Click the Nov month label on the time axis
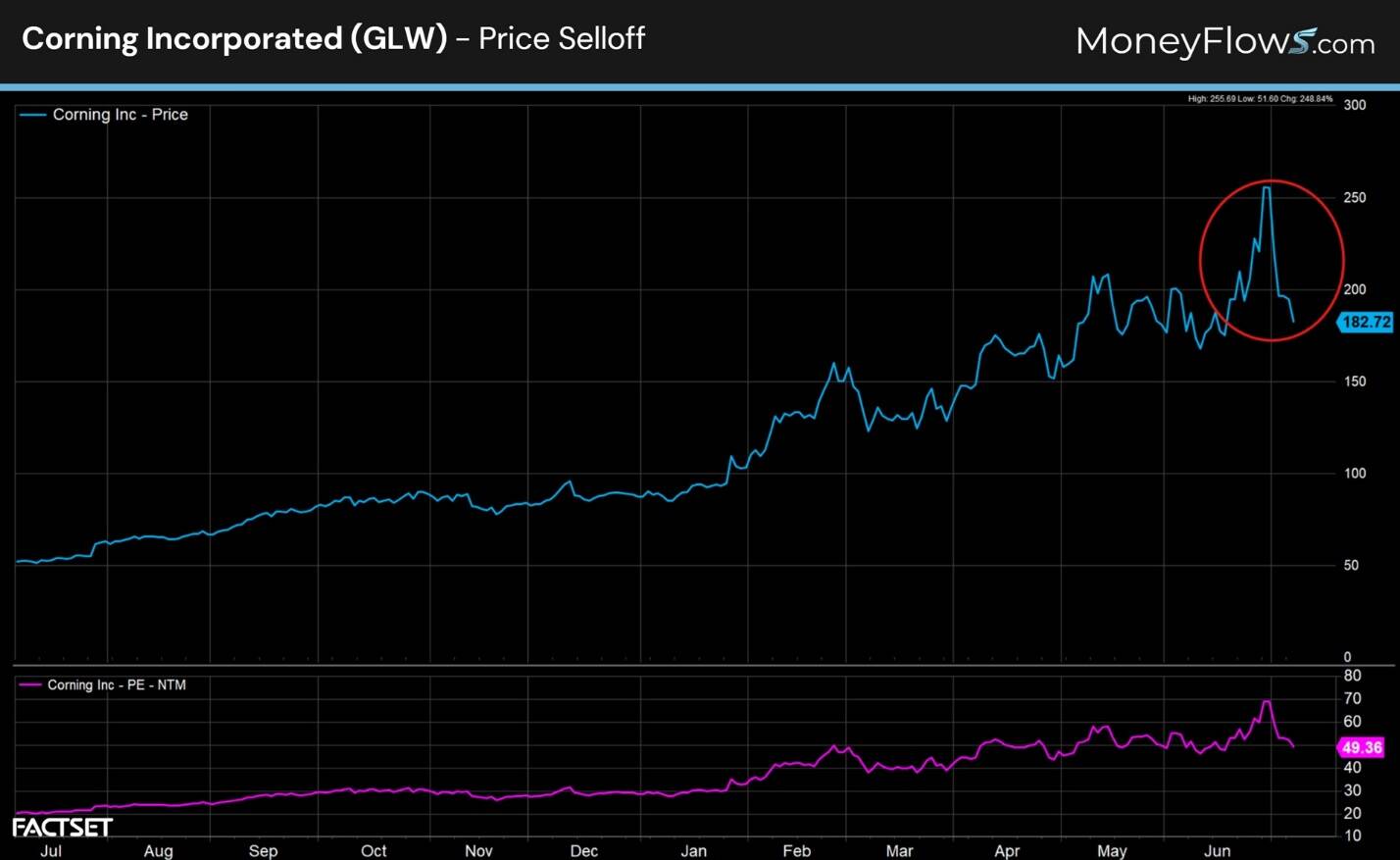Image resolution: width=1400 pixels, height=860 pixels. click(x=478, y=851)
